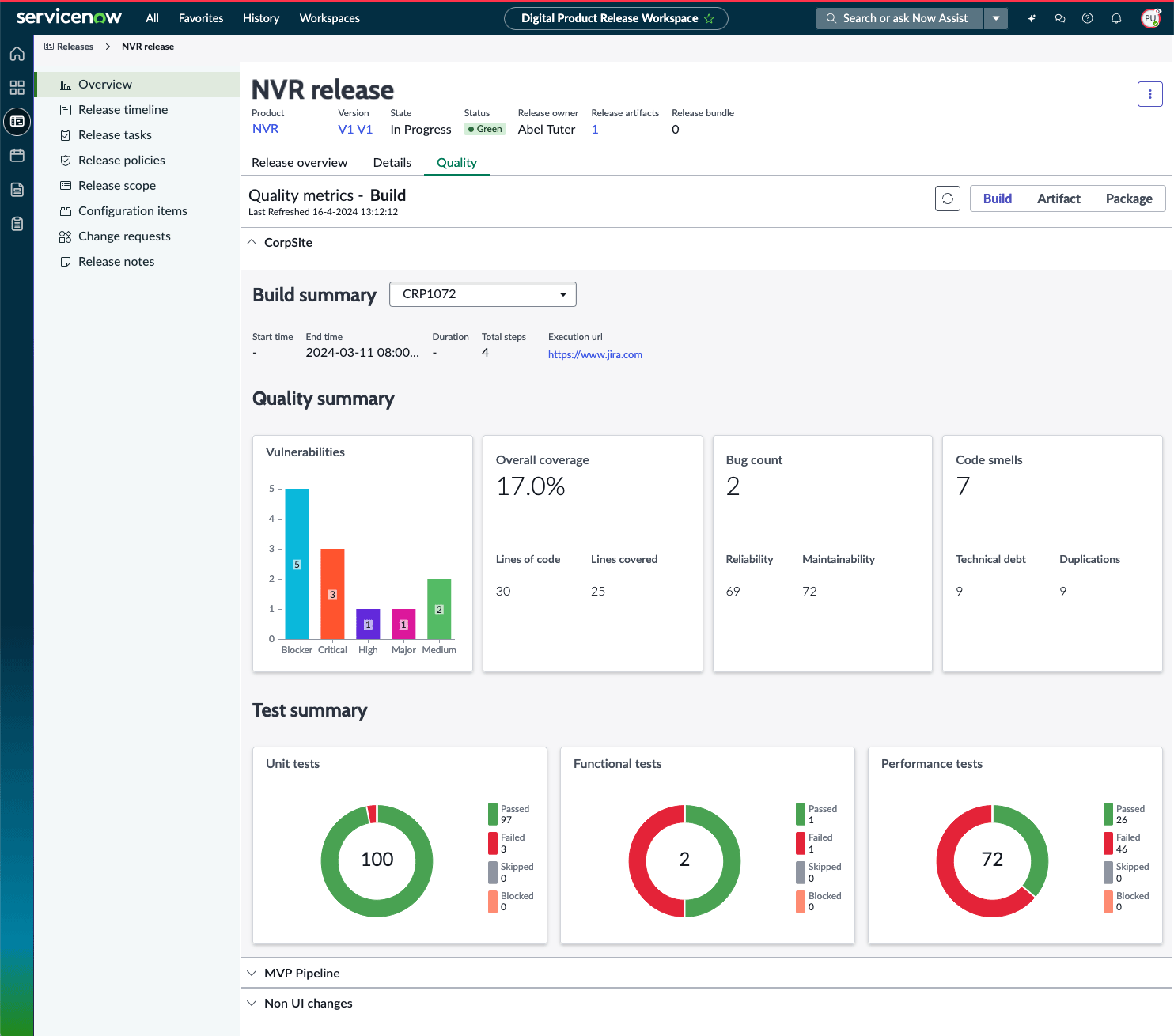The height and width of the screenshot is (1036, 1174).
Task: Click the Blocker vulnerabilities bar
Action: (x=297, y=564)
